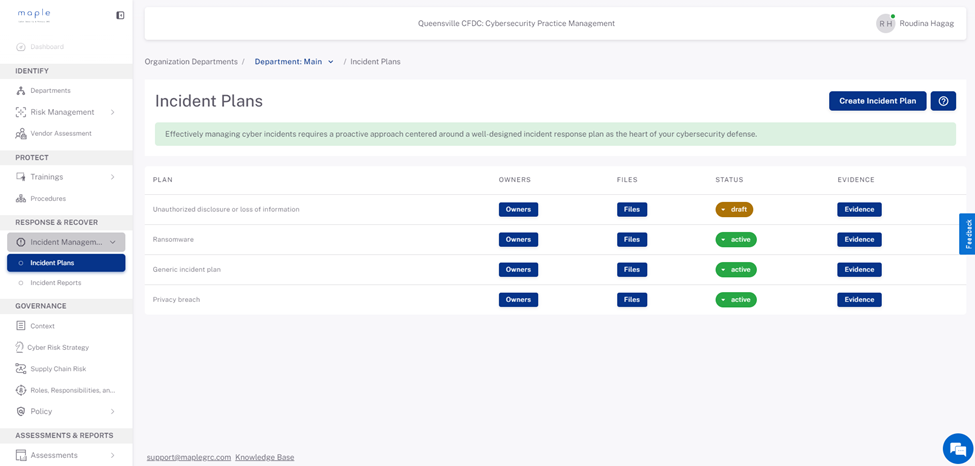Screen dimensions: 975x466
Task: Click the Context document icon
Action: pos(21,326)
